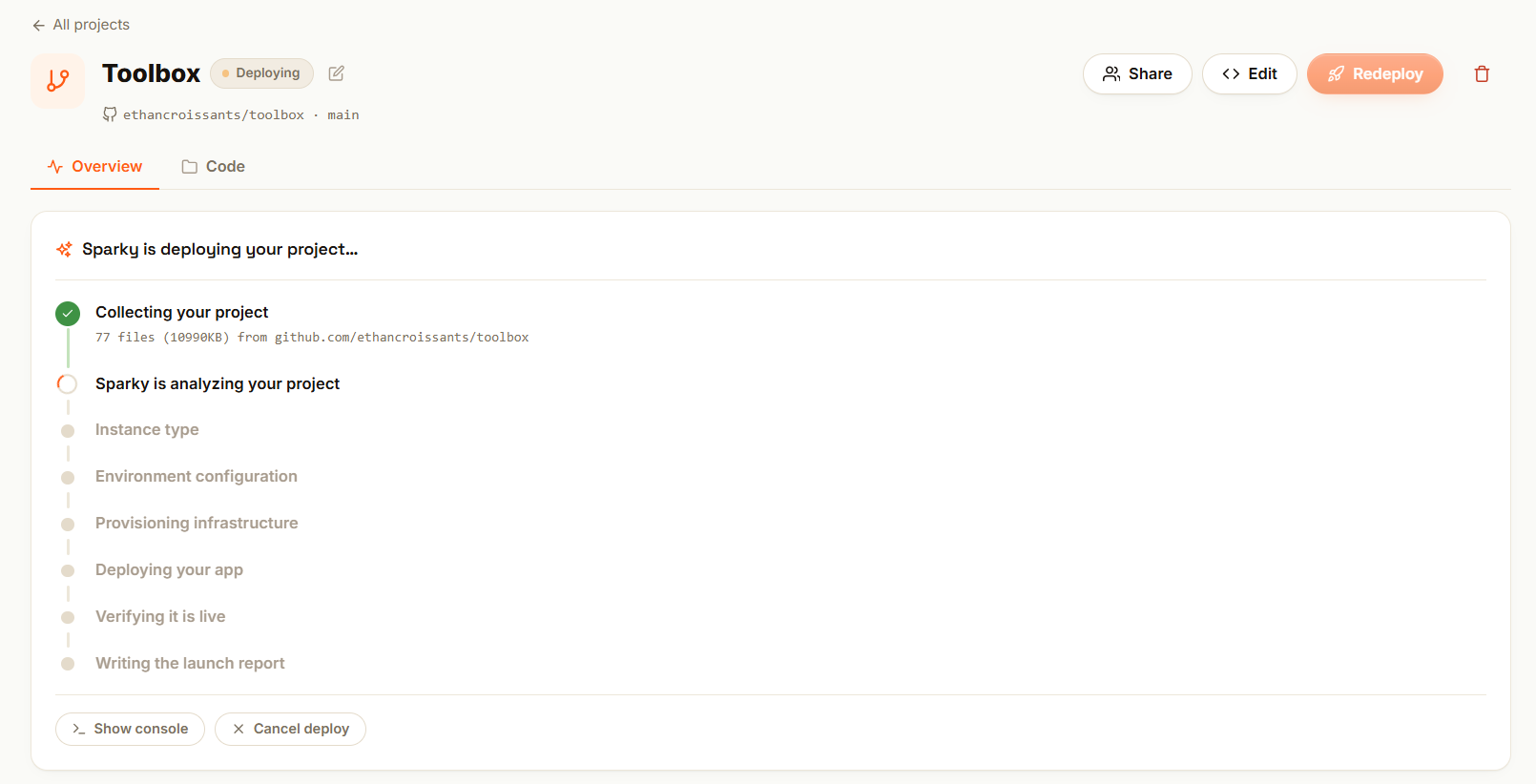This screenshot has width=1536, height=784.
Task: Click the pending dot beside Deploying your app
Action: 68,571
